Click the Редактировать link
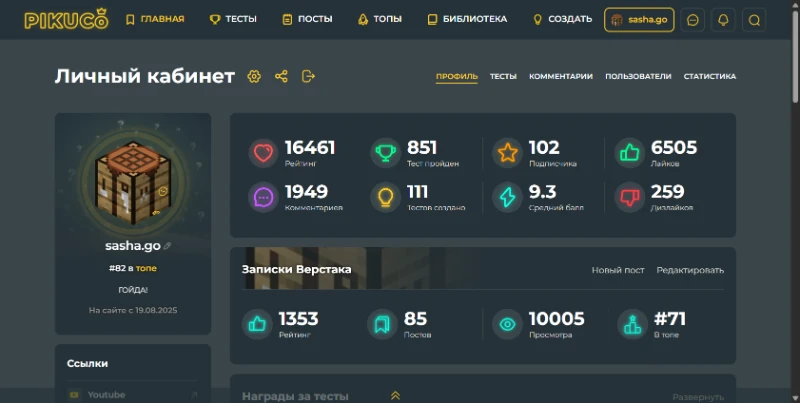Image resolution: width=800 pixels, height=403 pixels. pyautogui.click(x=690, y=270)
